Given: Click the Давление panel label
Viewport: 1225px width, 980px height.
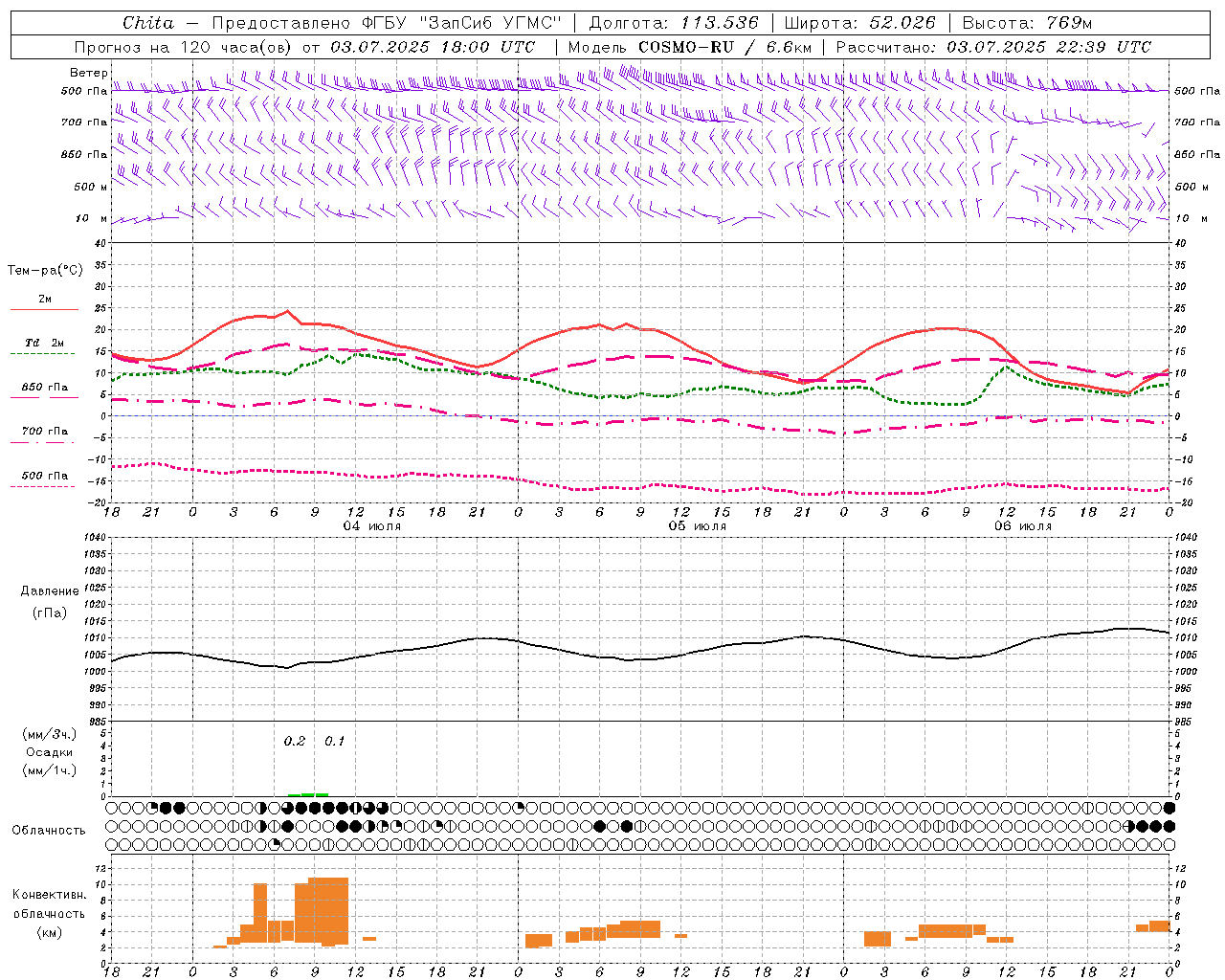Looking at the screenshot, I should coord(50,590).
